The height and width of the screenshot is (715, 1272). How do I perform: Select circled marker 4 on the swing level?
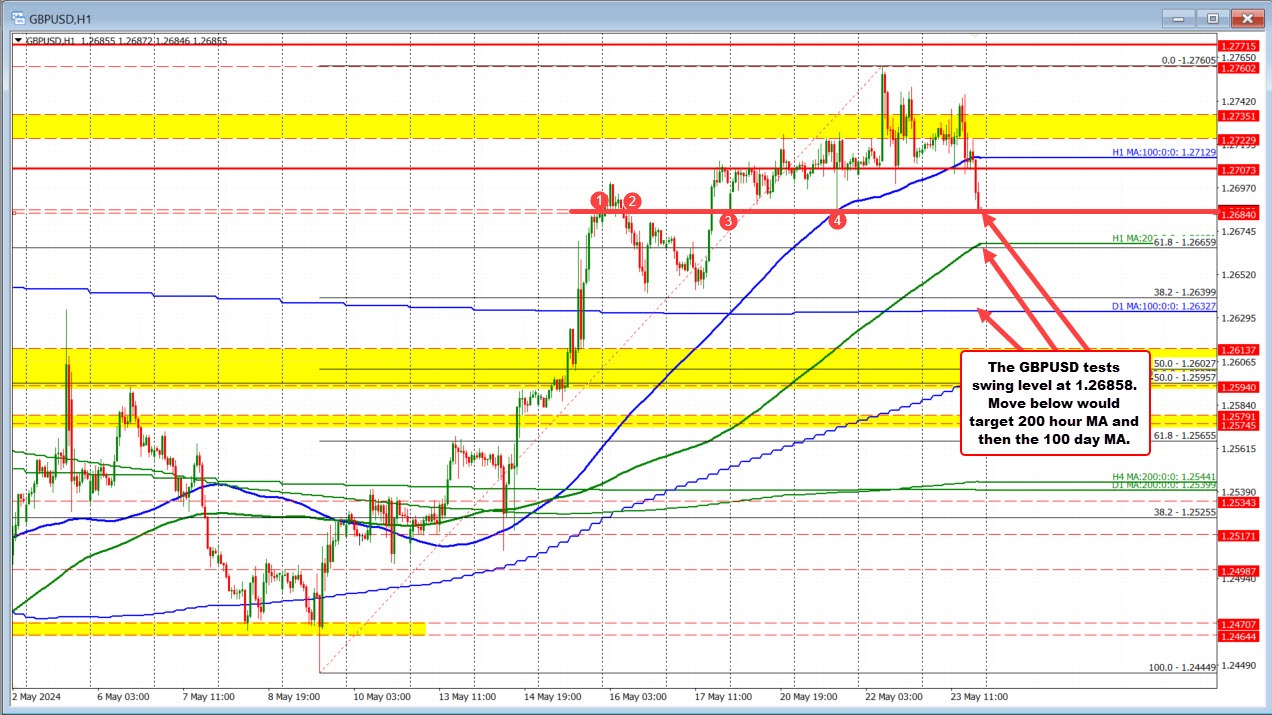tap(838, 221)
